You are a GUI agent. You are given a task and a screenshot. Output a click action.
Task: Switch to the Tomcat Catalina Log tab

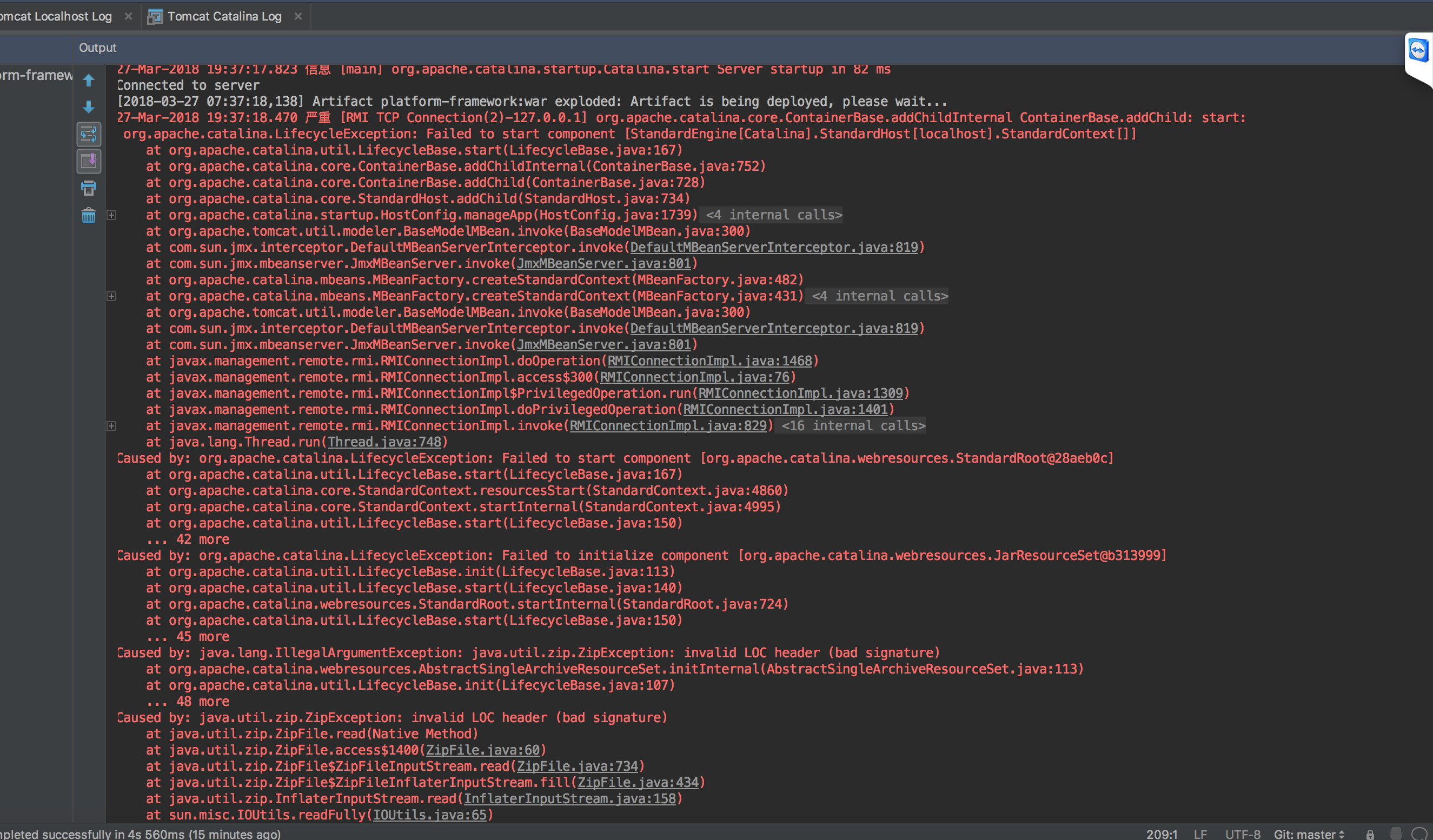224,16
